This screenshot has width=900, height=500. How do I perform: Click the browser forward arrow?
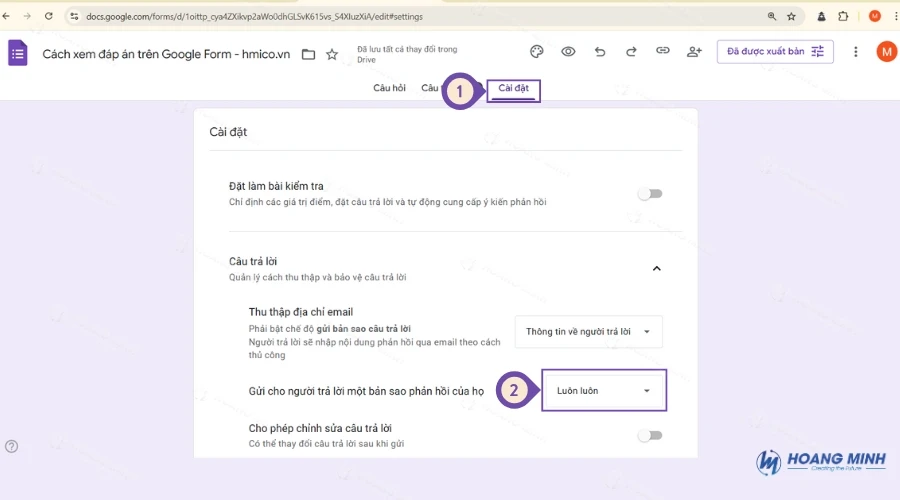click(x=27, y=16)
